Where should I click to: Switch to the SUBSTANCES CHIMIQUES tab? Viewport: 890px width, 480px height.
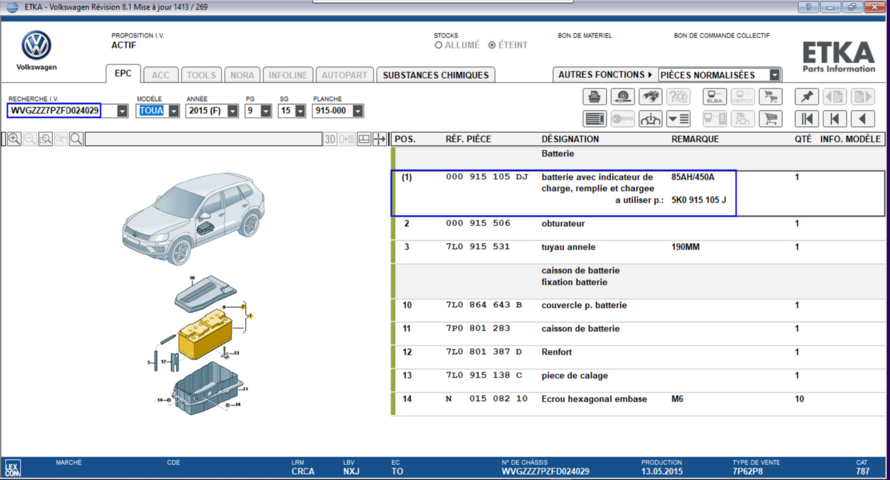[x=436, y=75]
